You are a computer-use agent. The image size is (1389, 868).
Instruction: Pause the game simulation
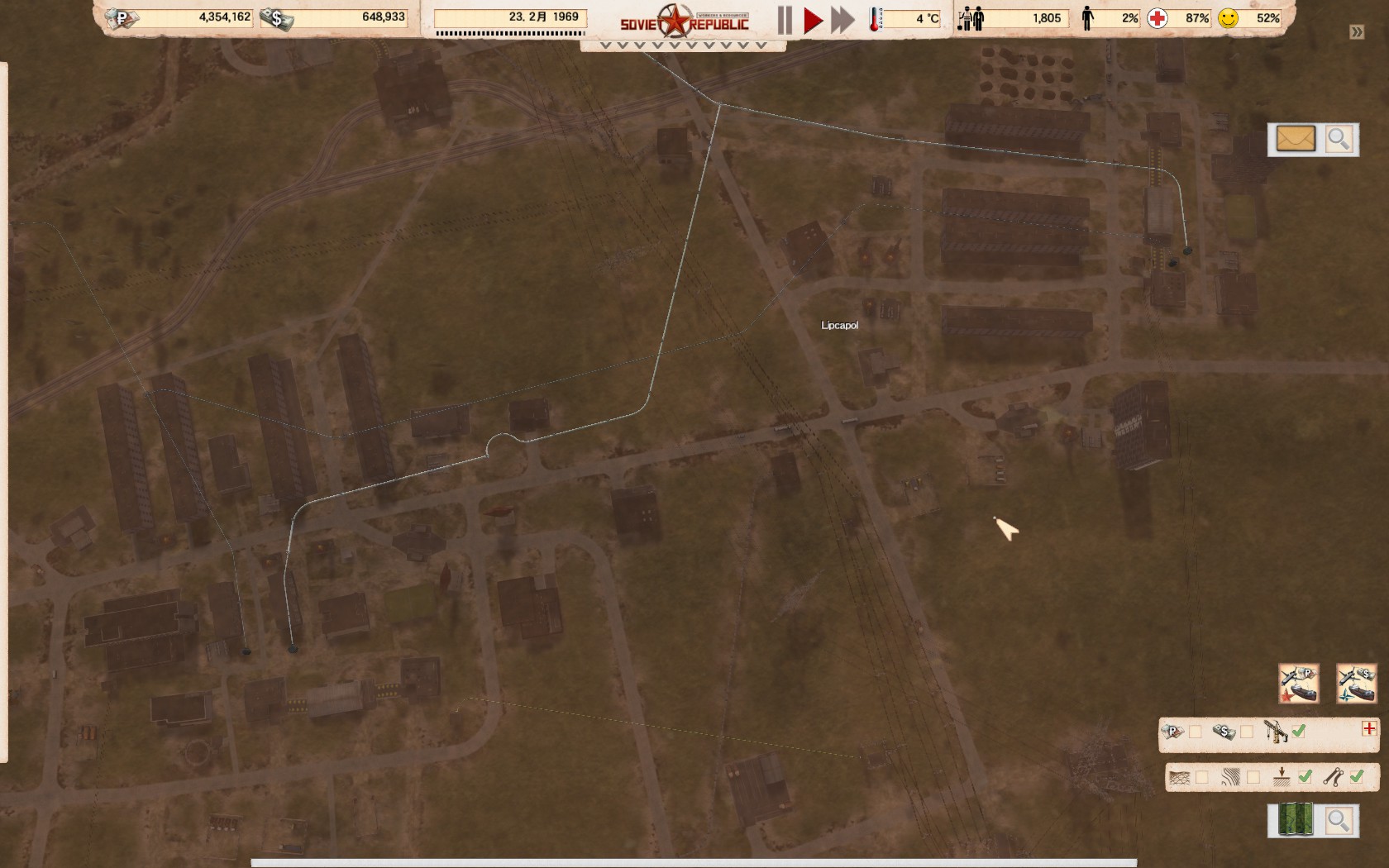[785, 20]
